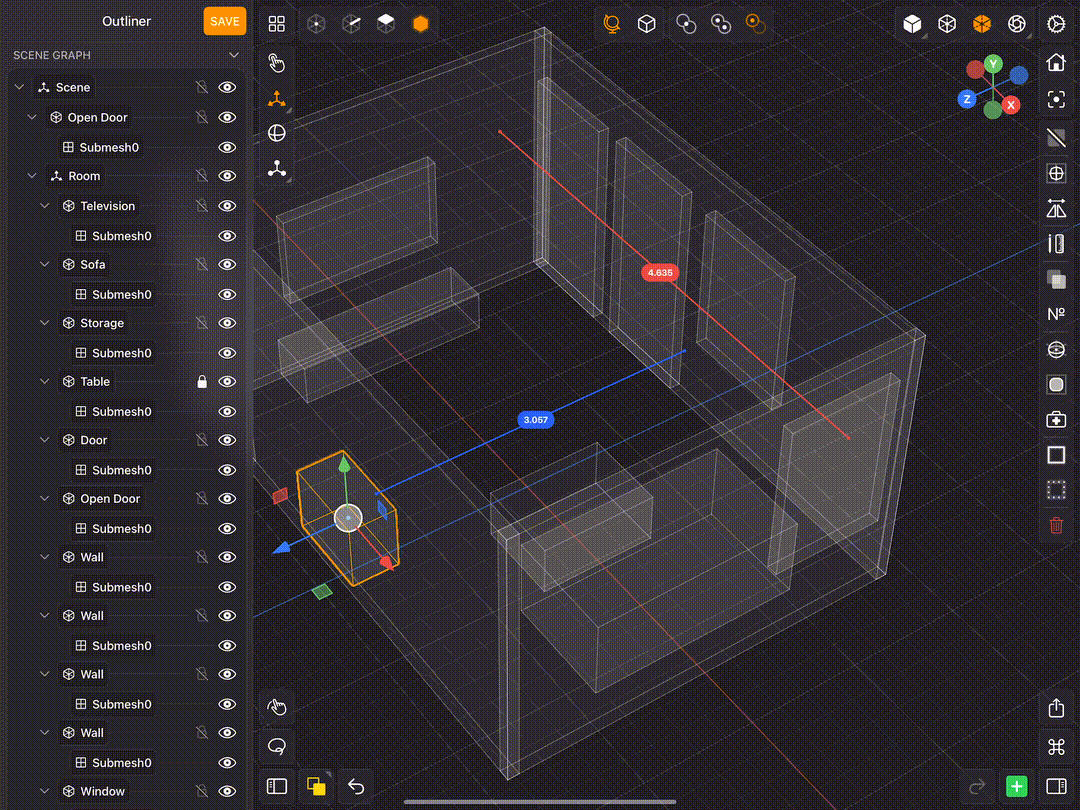The width and height of the screenshot is (1080, 810).
Task: Choose the lasso selection tool
Action: [277, 746]
